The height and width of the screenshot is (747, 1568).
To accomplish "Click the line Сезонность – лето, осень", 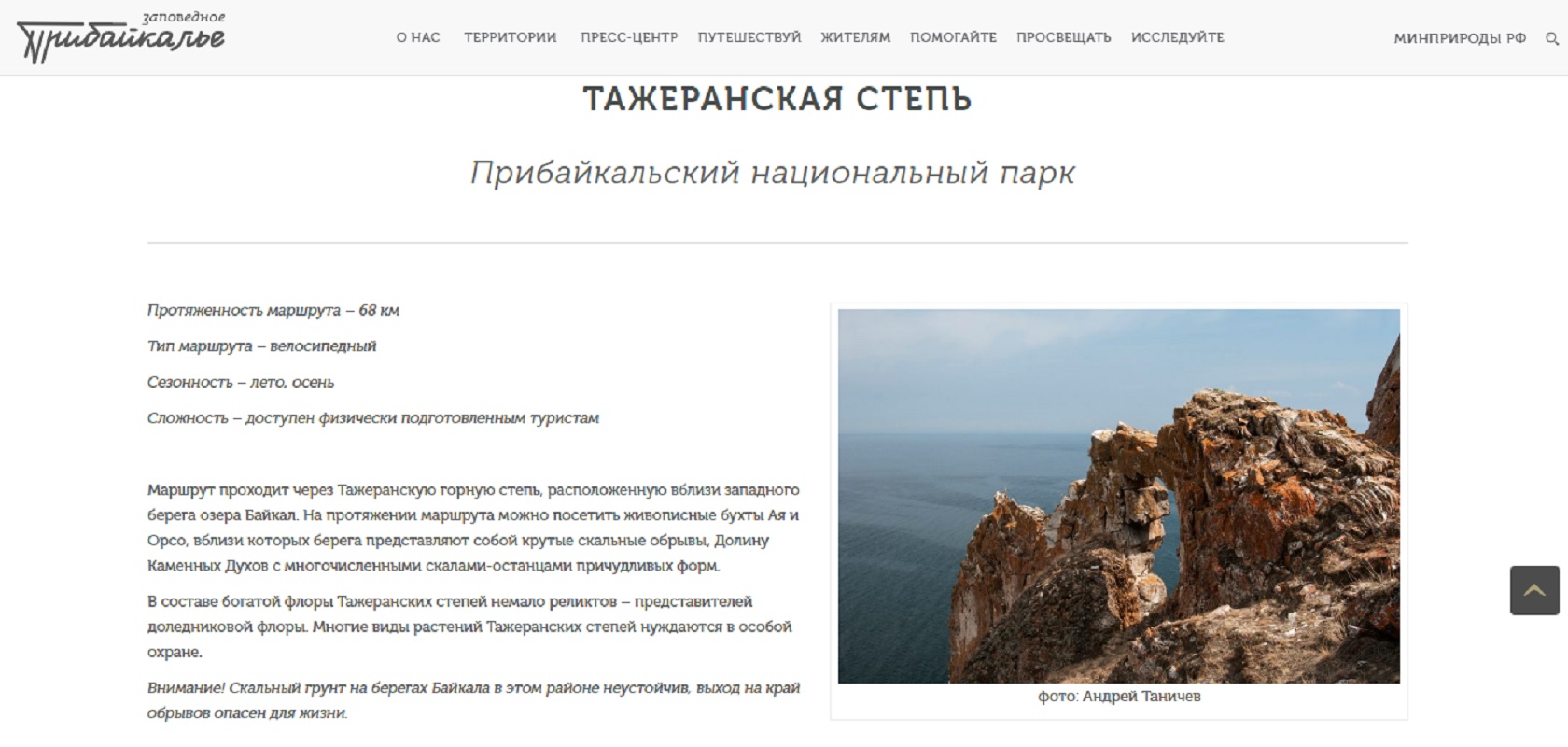I will [x=241, y=382].
